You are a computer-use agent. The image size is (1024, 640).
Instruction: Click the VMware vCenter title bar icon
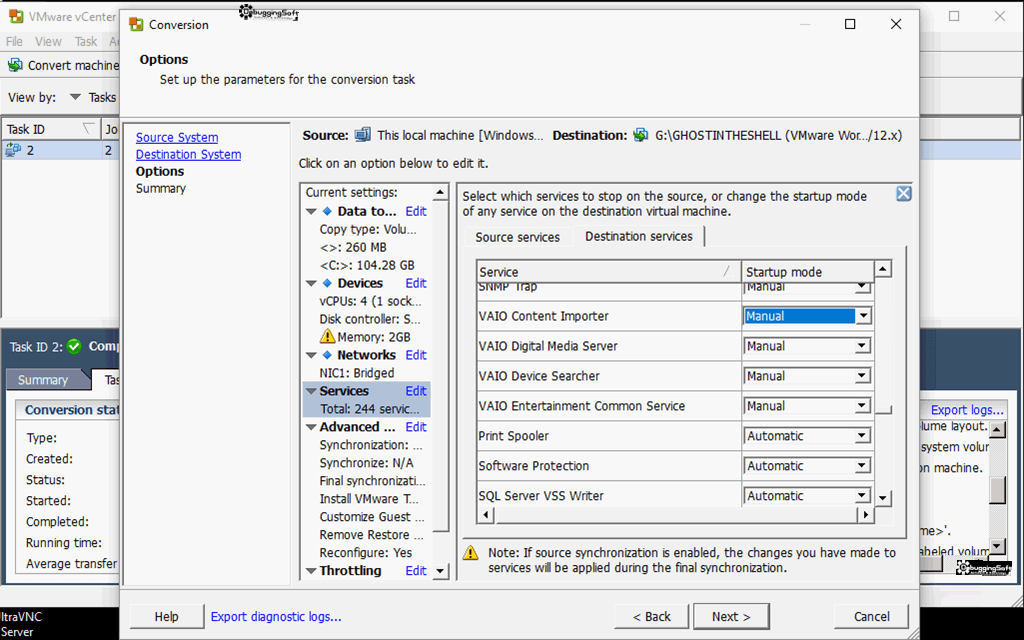pyautogui.click(x=16, y=16)
